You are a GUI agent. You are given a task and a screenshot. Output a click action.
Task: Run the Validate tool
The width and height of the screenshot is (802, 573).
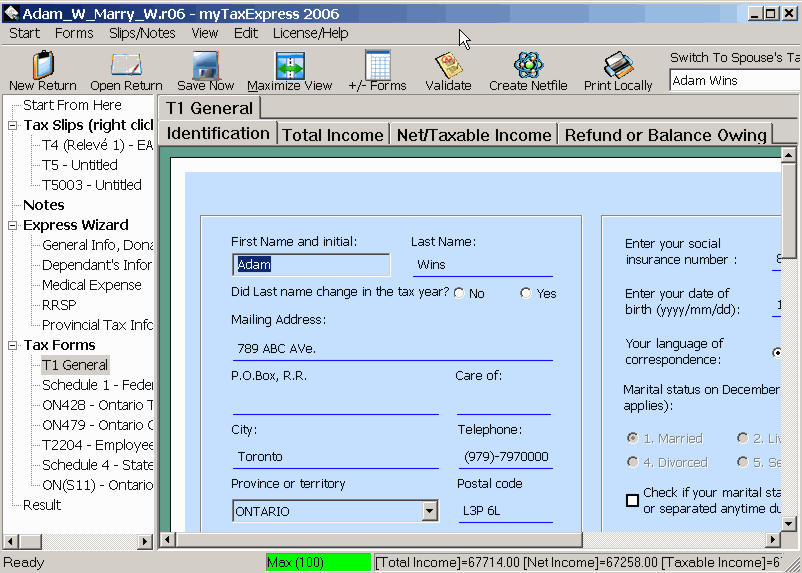[x=448, y=66]
